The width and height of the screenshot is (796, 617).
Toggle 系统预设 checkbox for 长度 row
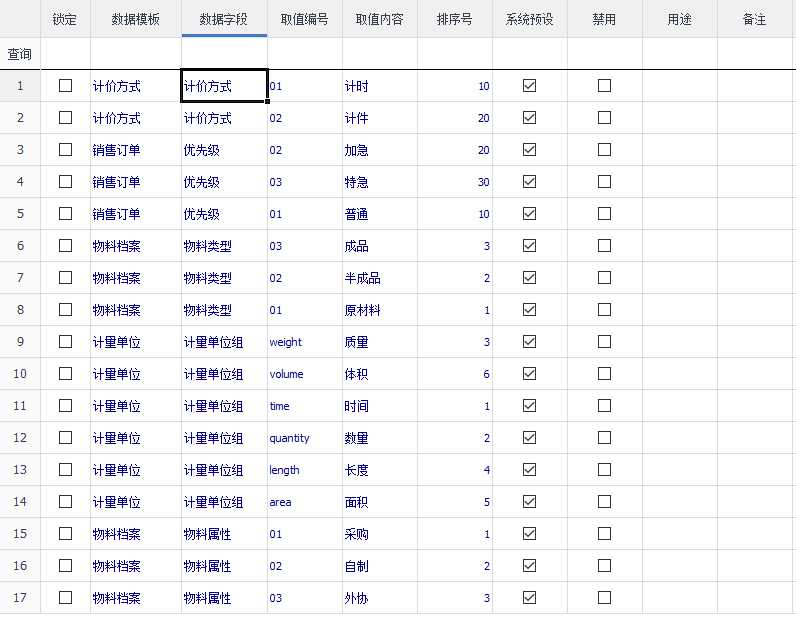click(529, 469)
